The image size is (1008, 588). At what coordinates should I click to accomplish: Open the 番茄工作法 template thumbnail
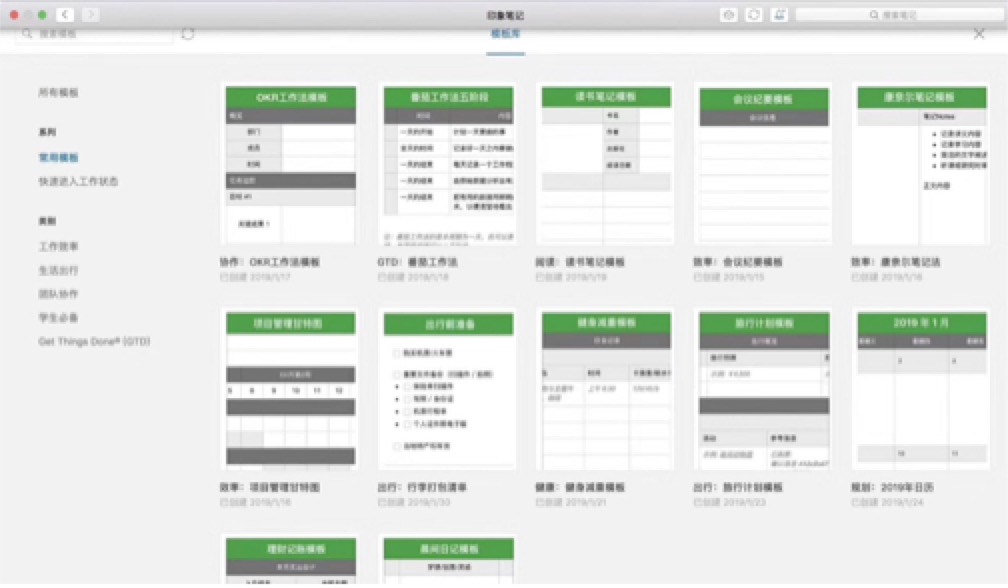tap(449, 164)
